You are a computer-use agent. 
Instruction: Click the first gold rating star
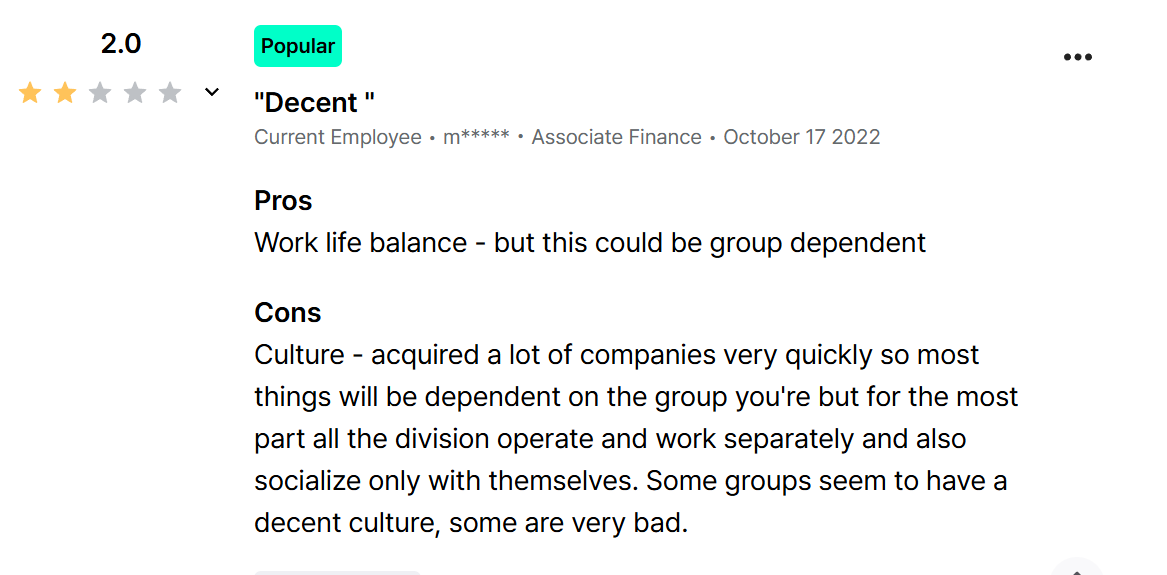pyautogui.click(x=30, y=93)
